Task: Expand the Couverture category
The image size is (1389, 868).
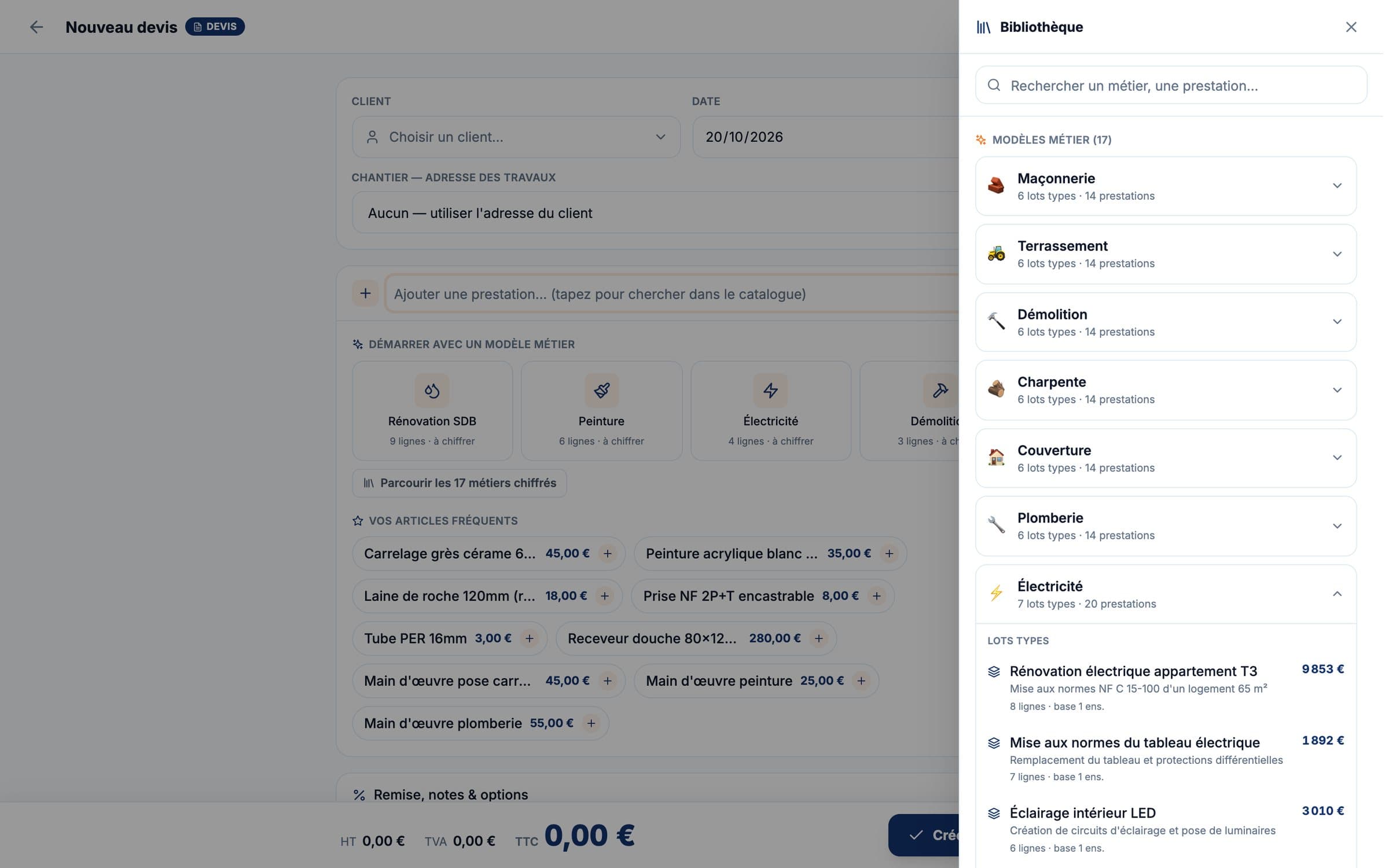Action: click(1166, 458)
